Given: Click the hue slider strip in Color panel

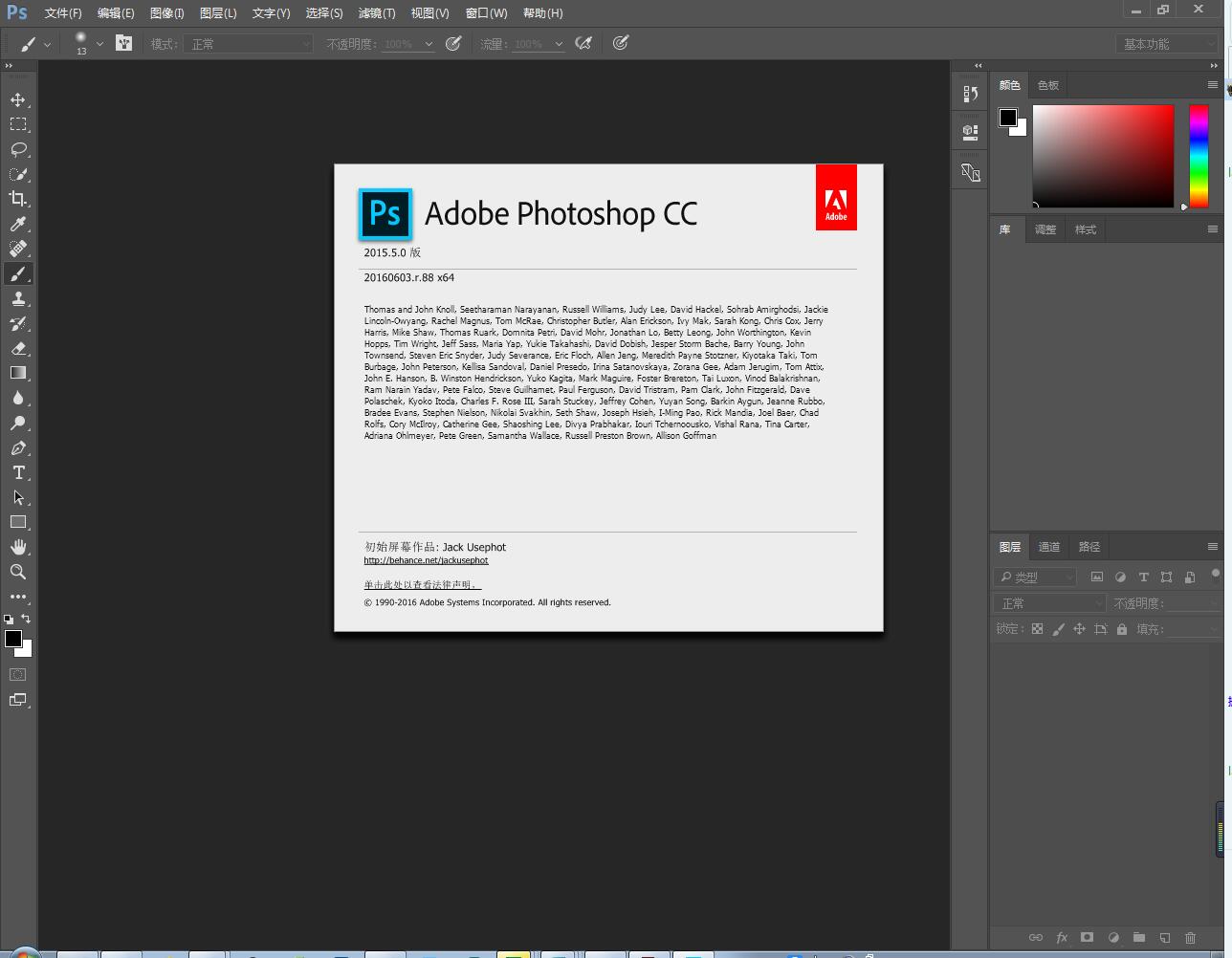Looking at the screenshot, I should click(x=1199, y=156).
